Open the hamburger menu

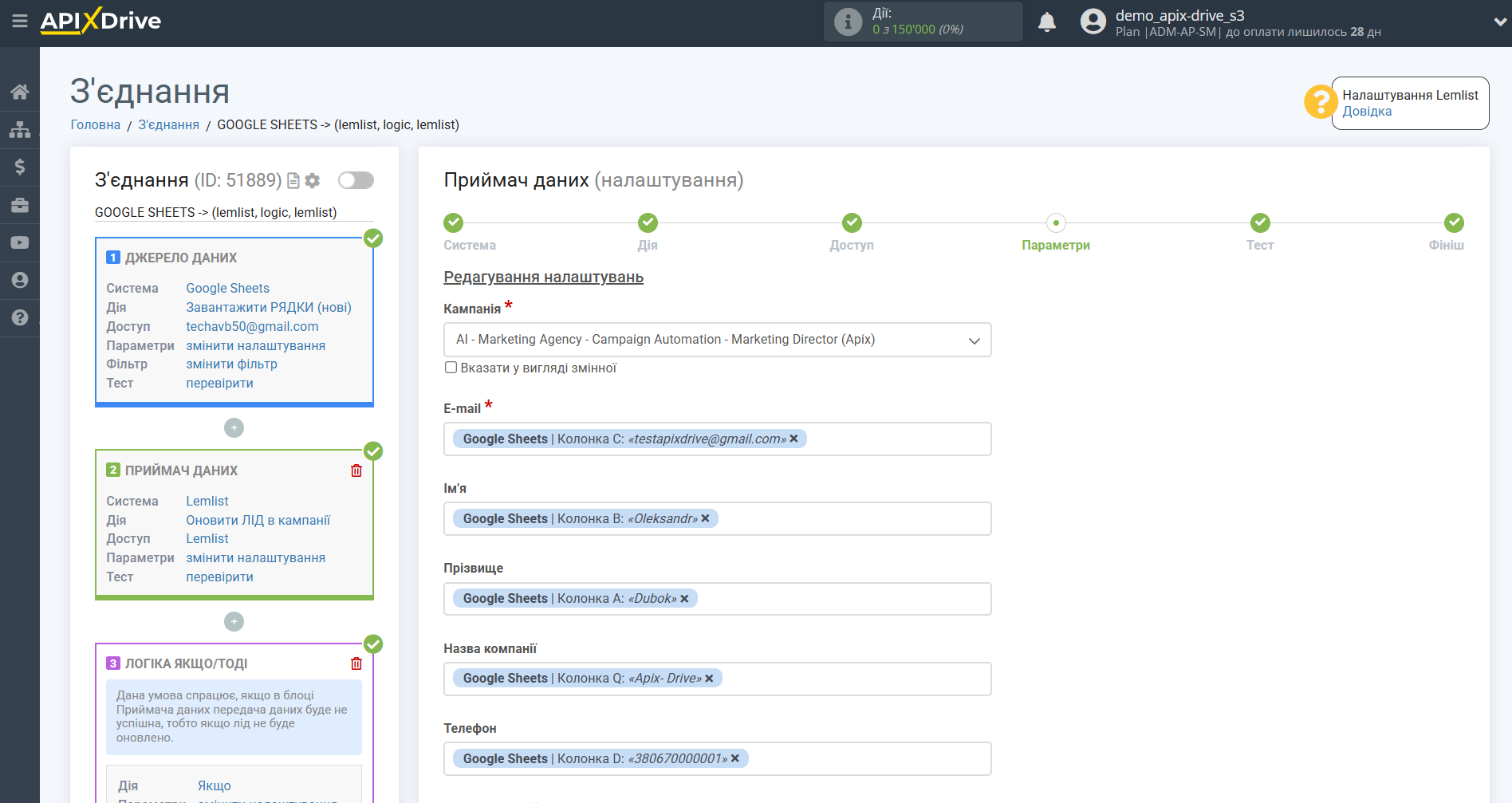[x=20, y=21]
